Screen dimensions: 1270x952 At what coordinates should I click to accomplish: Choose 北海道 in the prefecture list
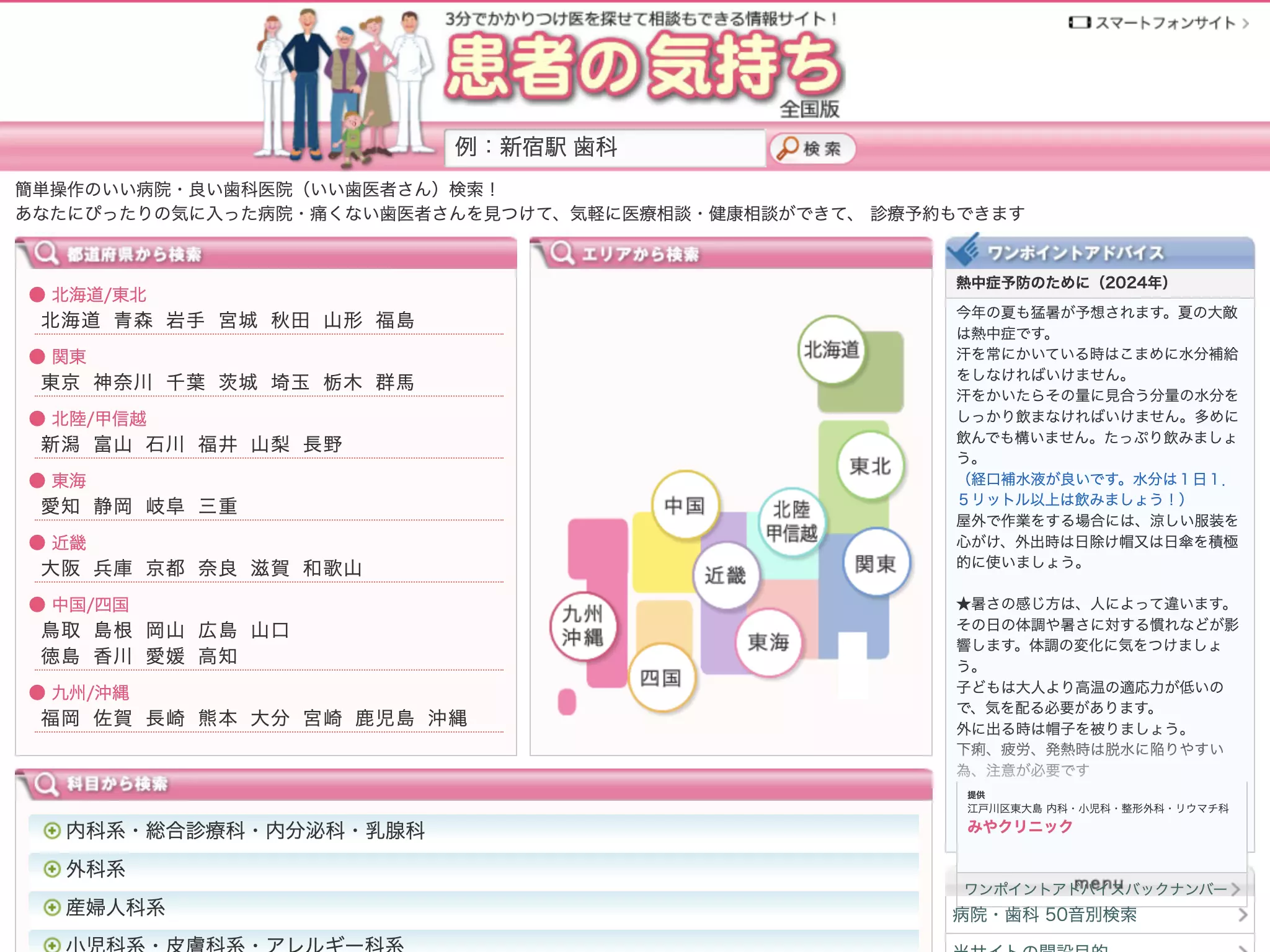tap(71, 320)
